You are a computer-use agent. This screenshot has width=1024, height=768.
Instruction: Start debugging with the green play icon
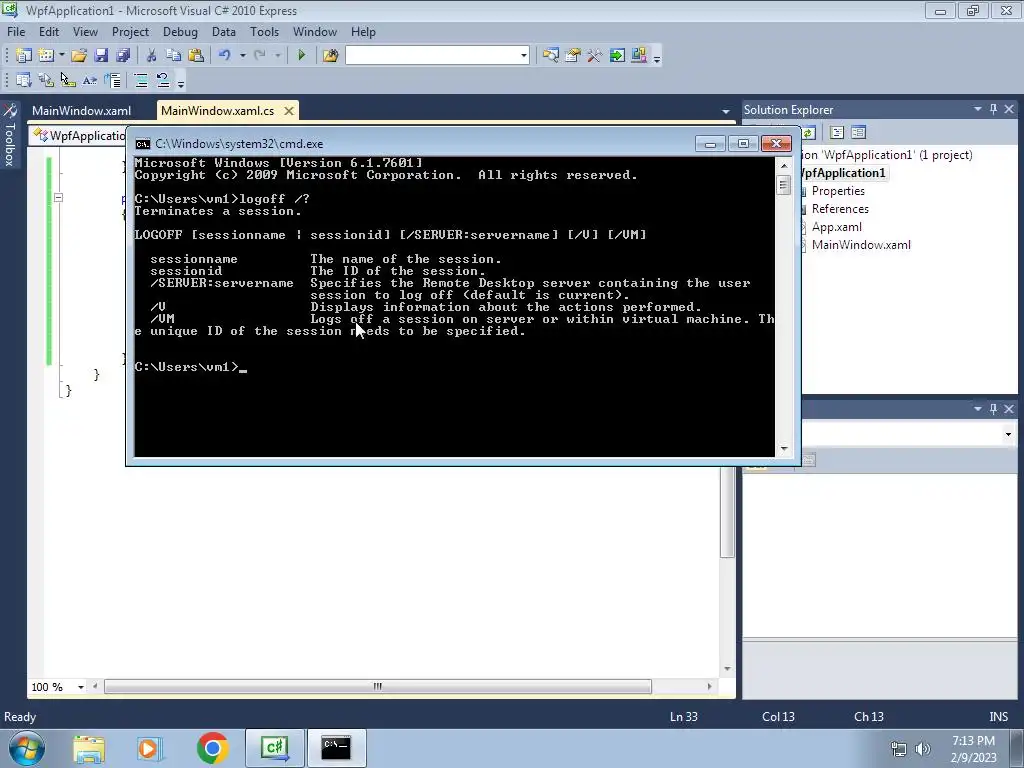tap(302, 56)
